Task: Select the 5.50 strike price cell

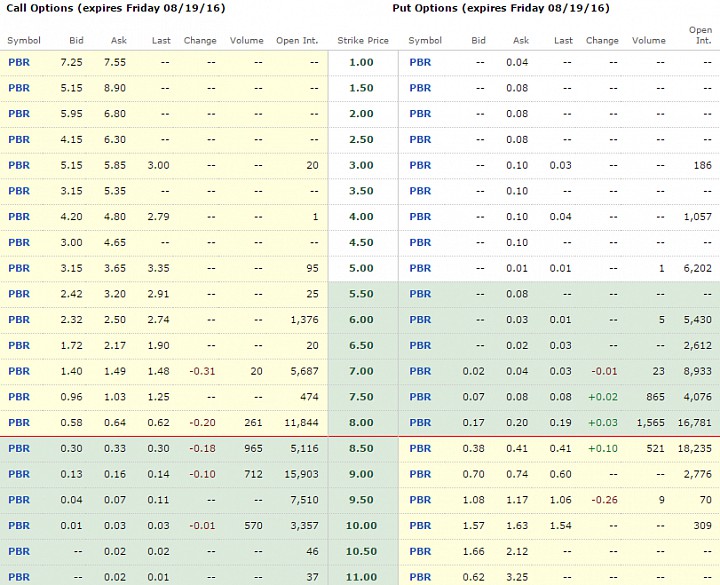Action: 361,294
